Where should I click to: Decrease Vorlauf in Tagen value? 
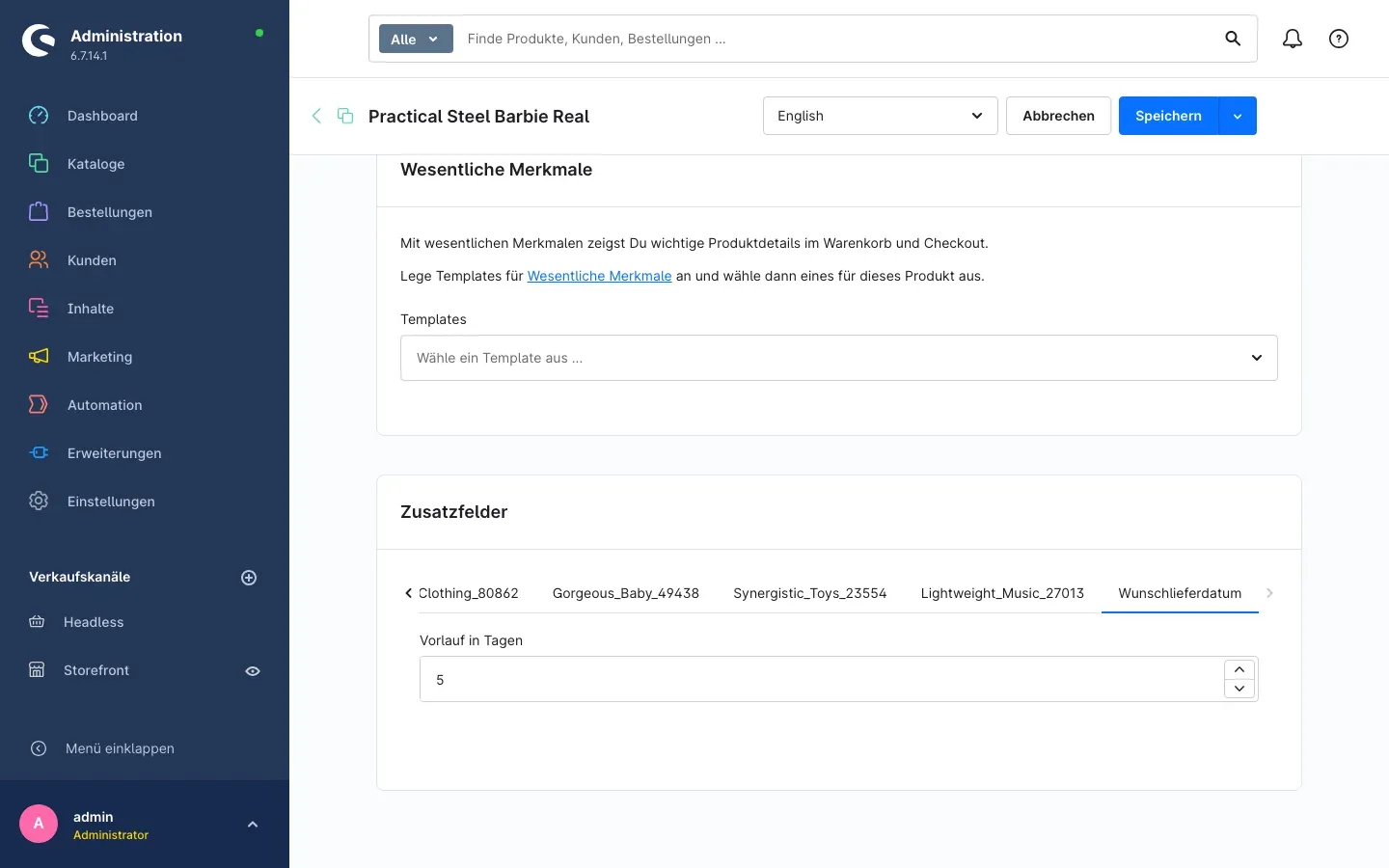pyautogui.click(x=1239, y=689)
